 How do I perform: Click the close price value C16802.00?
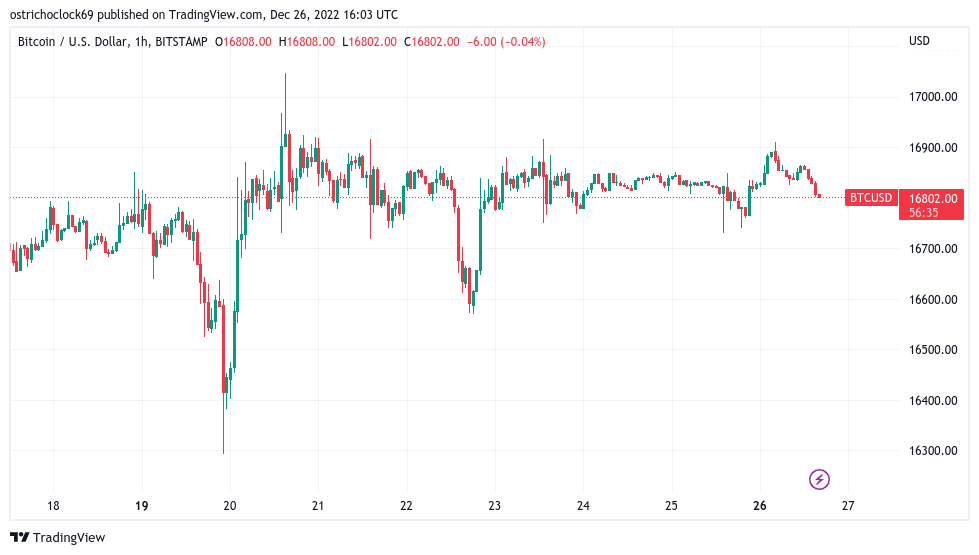click(x=431, y=42)
